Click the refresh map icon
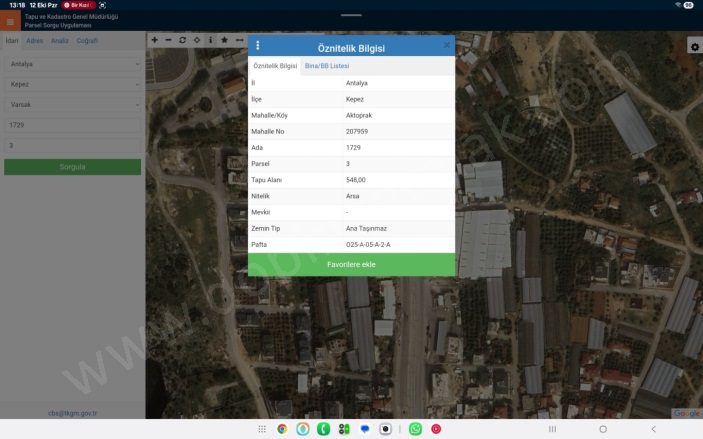The height and width of the screenshot is (439, 703). pos(182,40)
